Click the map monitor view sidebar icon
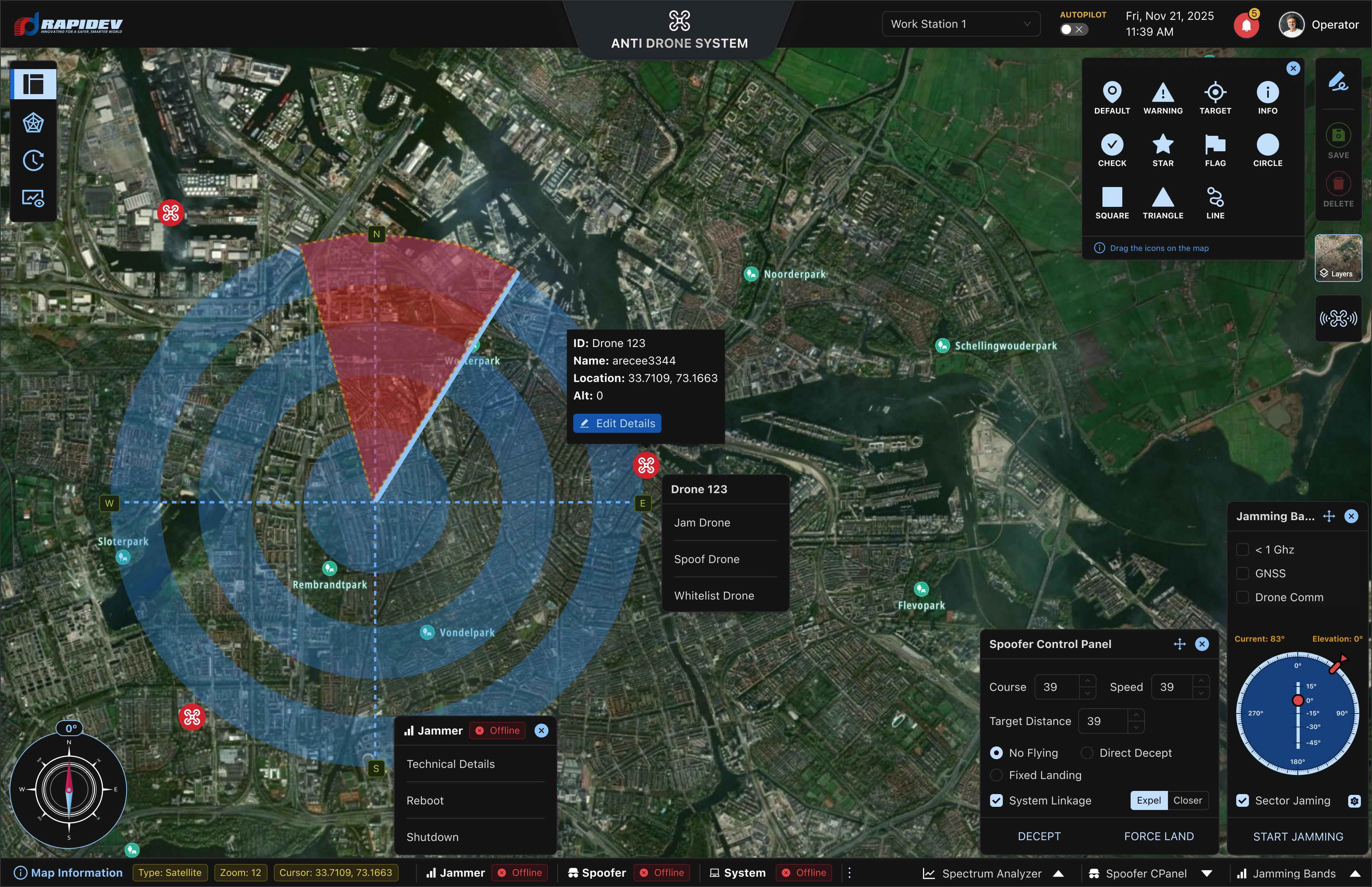The height and width of the screenshot is (887, 1372). point(33,198)
